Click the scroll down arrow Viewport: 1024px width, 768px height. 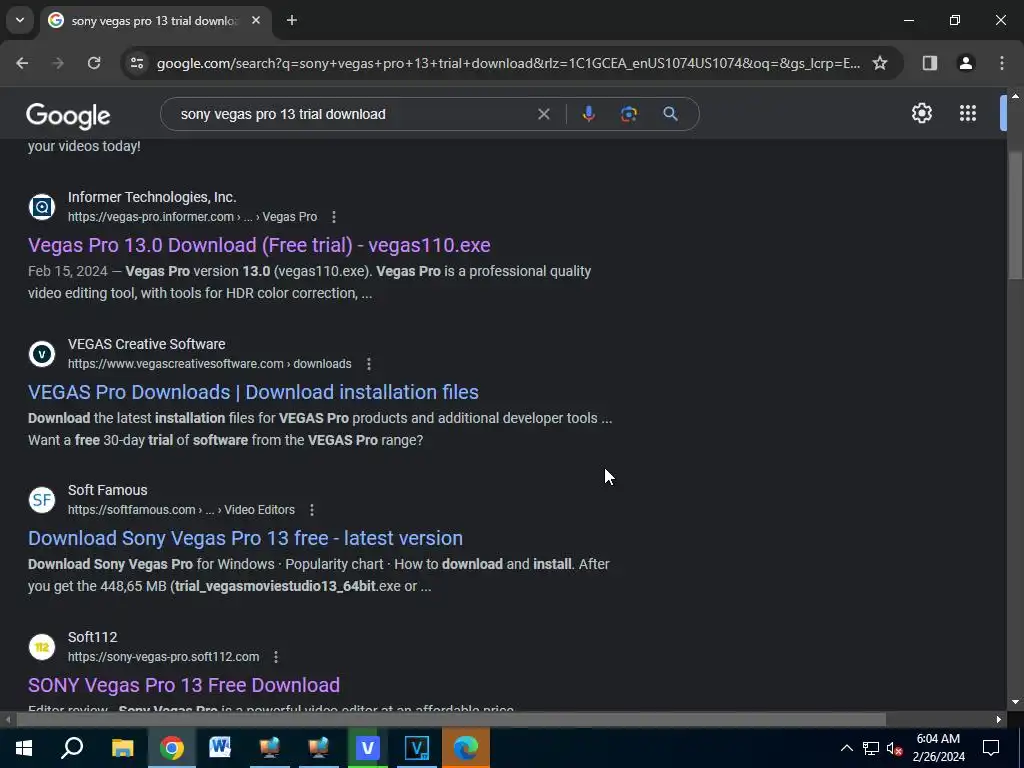[1015, 702]
